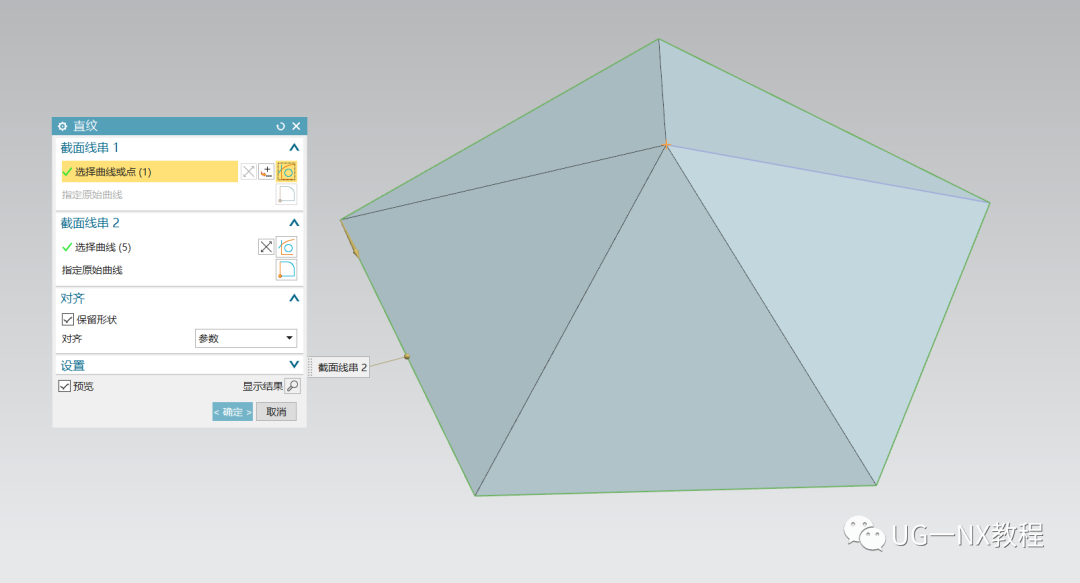
Task: Open the 对齐 dropdown showing 参数
Action: (x=246, y=338)
